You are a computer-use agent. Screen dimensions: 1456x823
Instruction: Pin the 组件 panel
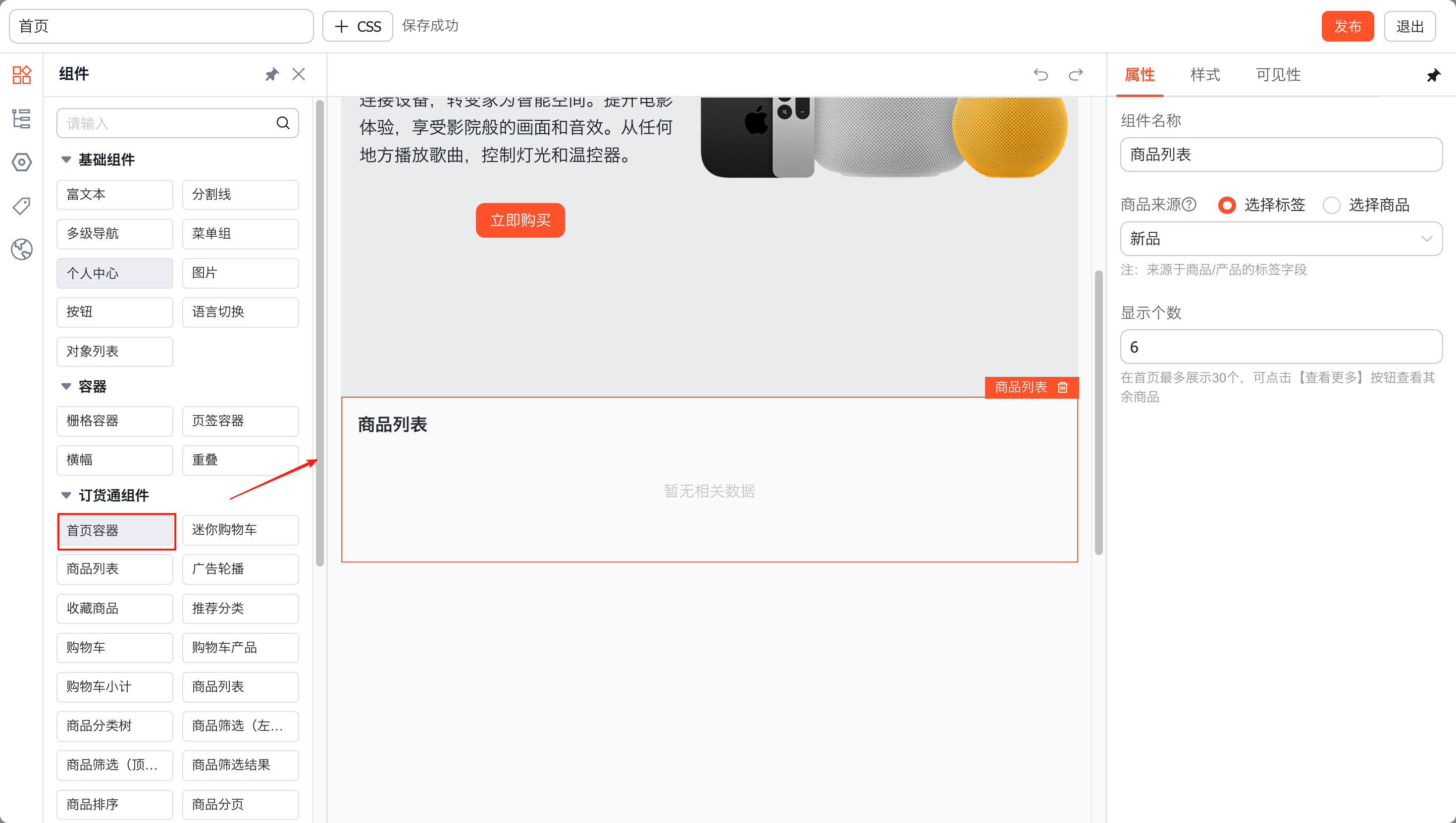pyautogui.click(x=272, y=74)
